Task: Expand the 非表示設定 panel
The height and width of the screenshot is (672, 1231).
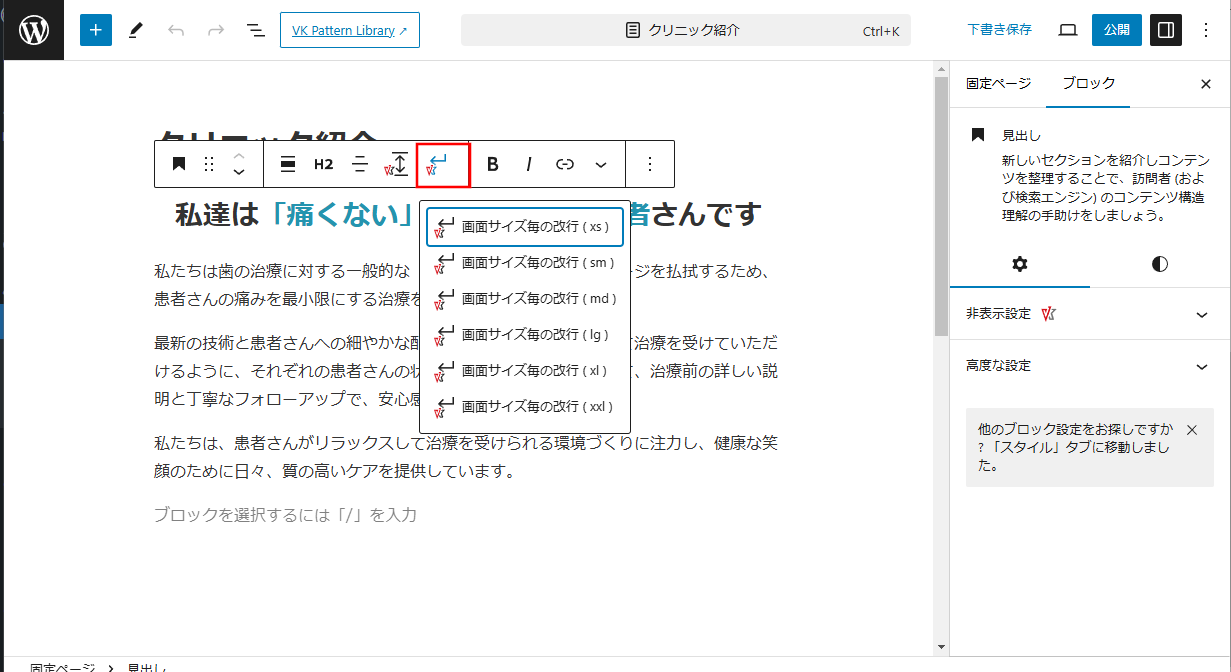Action: (x=1089, y=314)
